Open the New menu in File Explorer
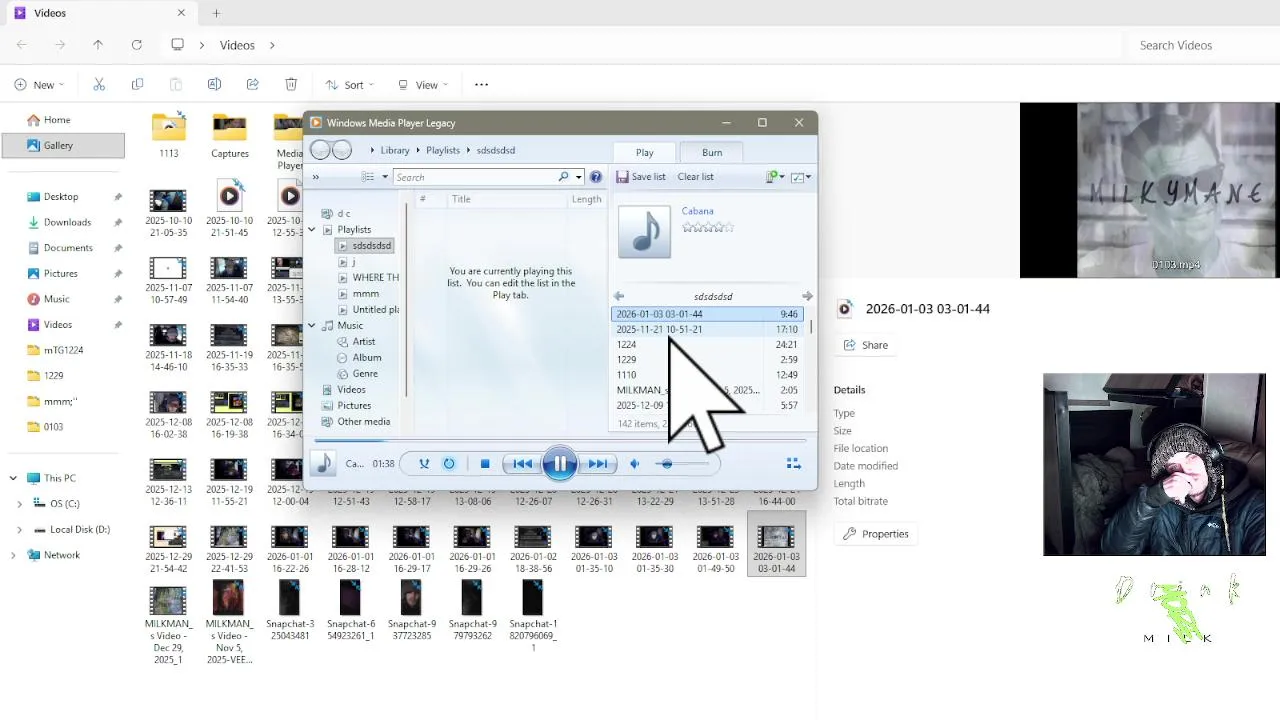 (x=39, y=85)
